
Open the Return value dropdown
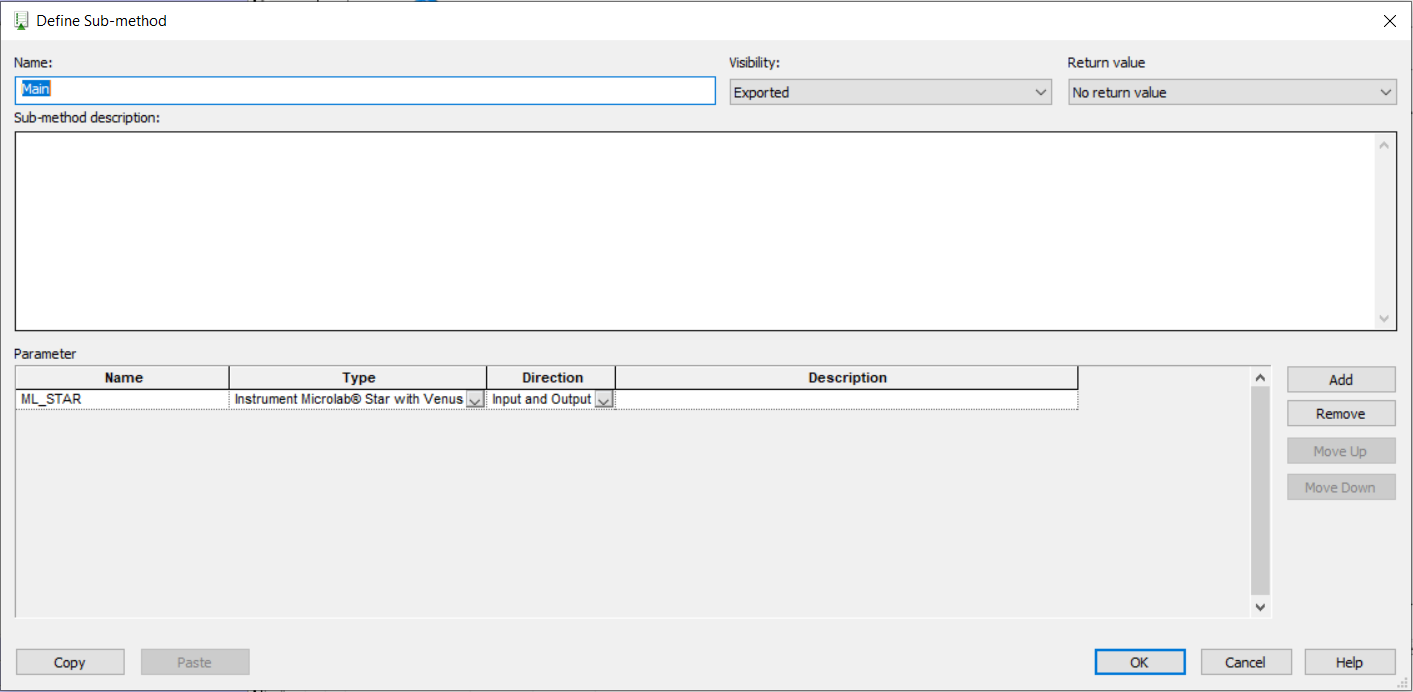tap(1232, 92)
